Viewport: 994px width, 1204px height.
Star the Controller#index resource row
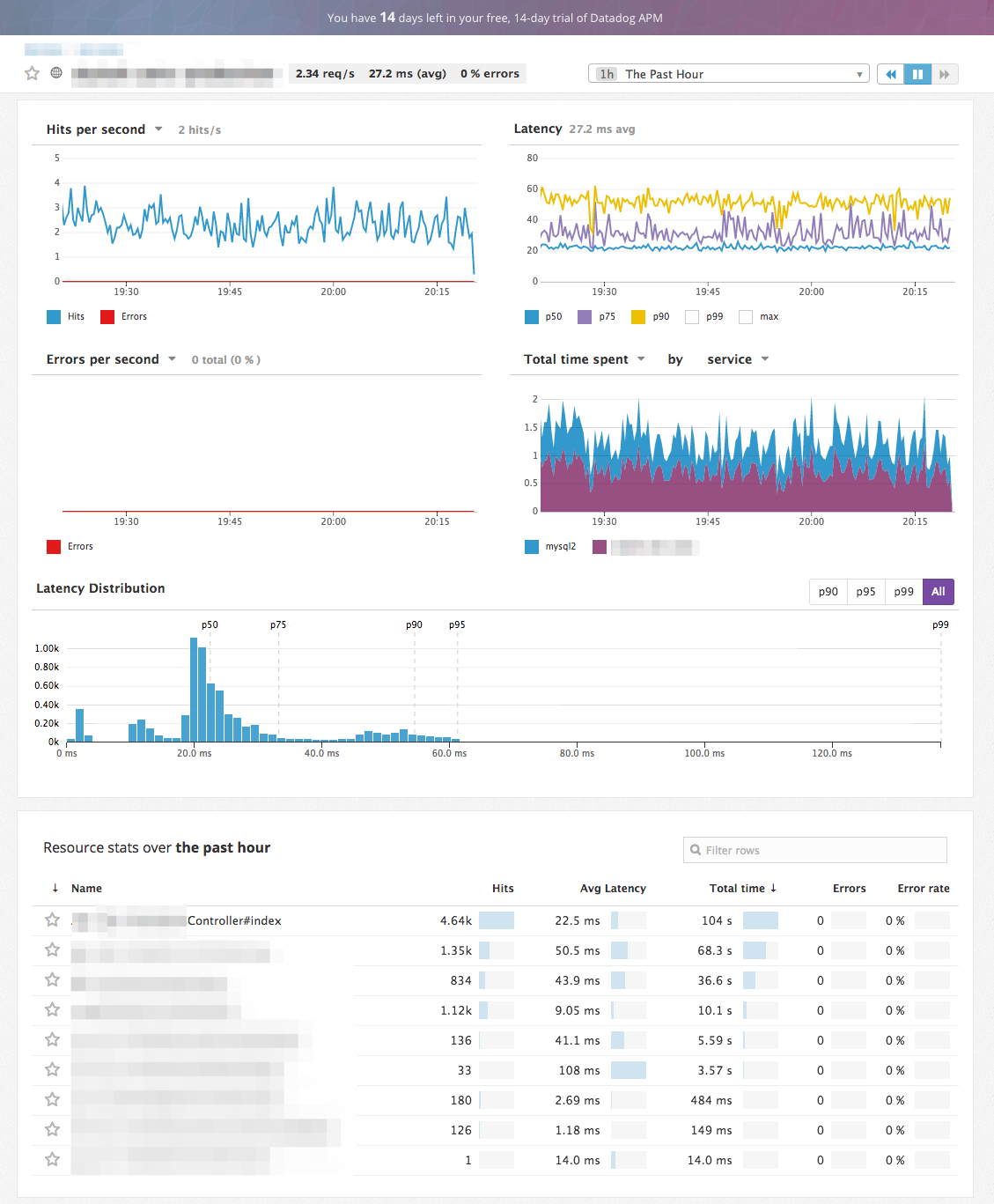(51, 920)
